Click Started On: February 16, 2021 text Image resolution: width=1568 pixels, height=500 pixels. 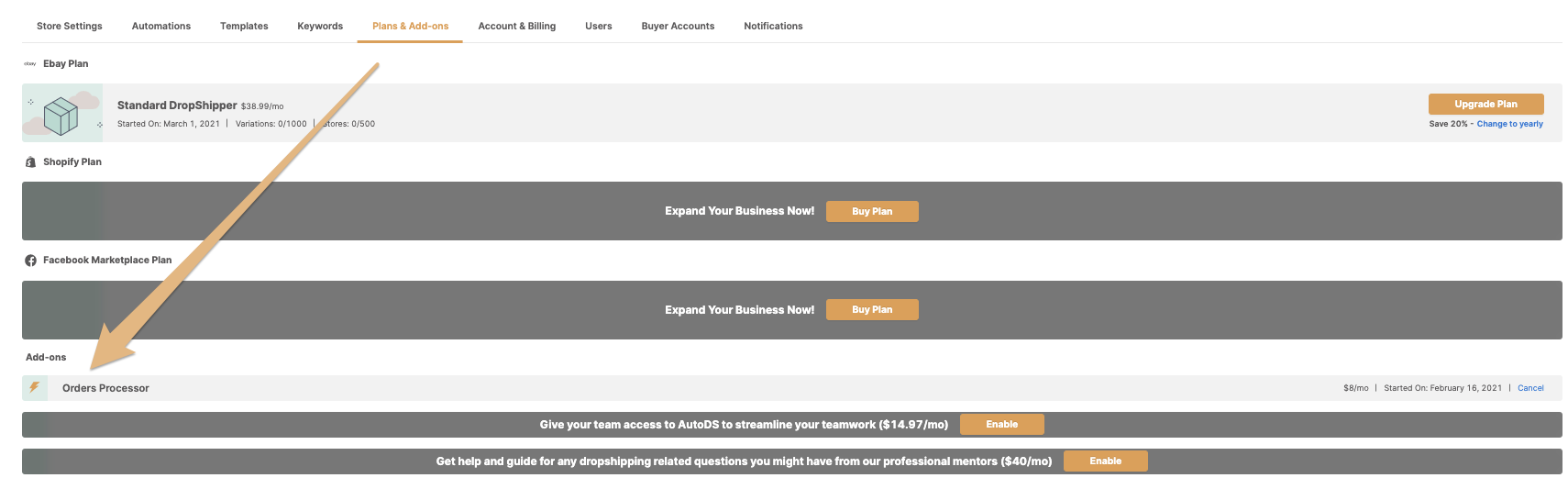(x=1442, y=388)
